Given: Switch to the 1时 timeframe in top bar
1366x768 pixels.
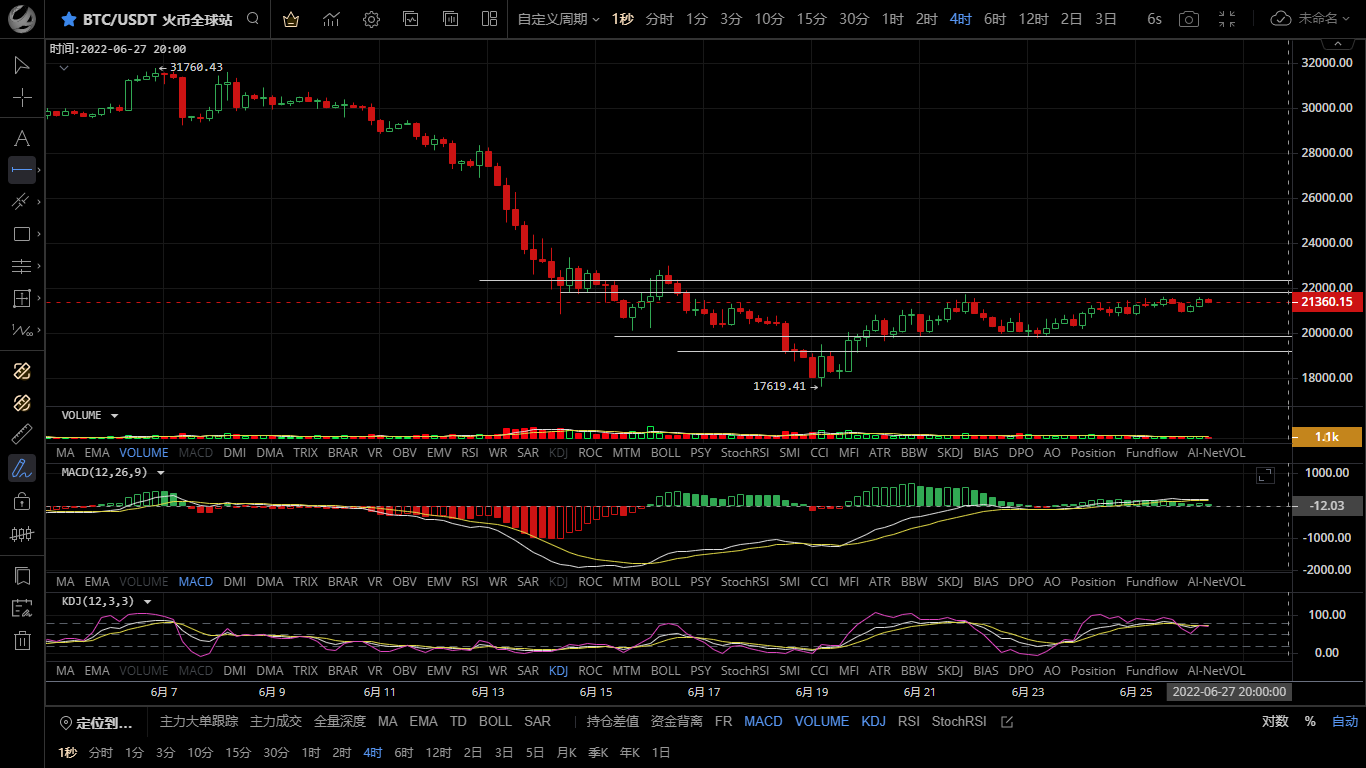Looking at the screenshot, I should tap(892, 19).
